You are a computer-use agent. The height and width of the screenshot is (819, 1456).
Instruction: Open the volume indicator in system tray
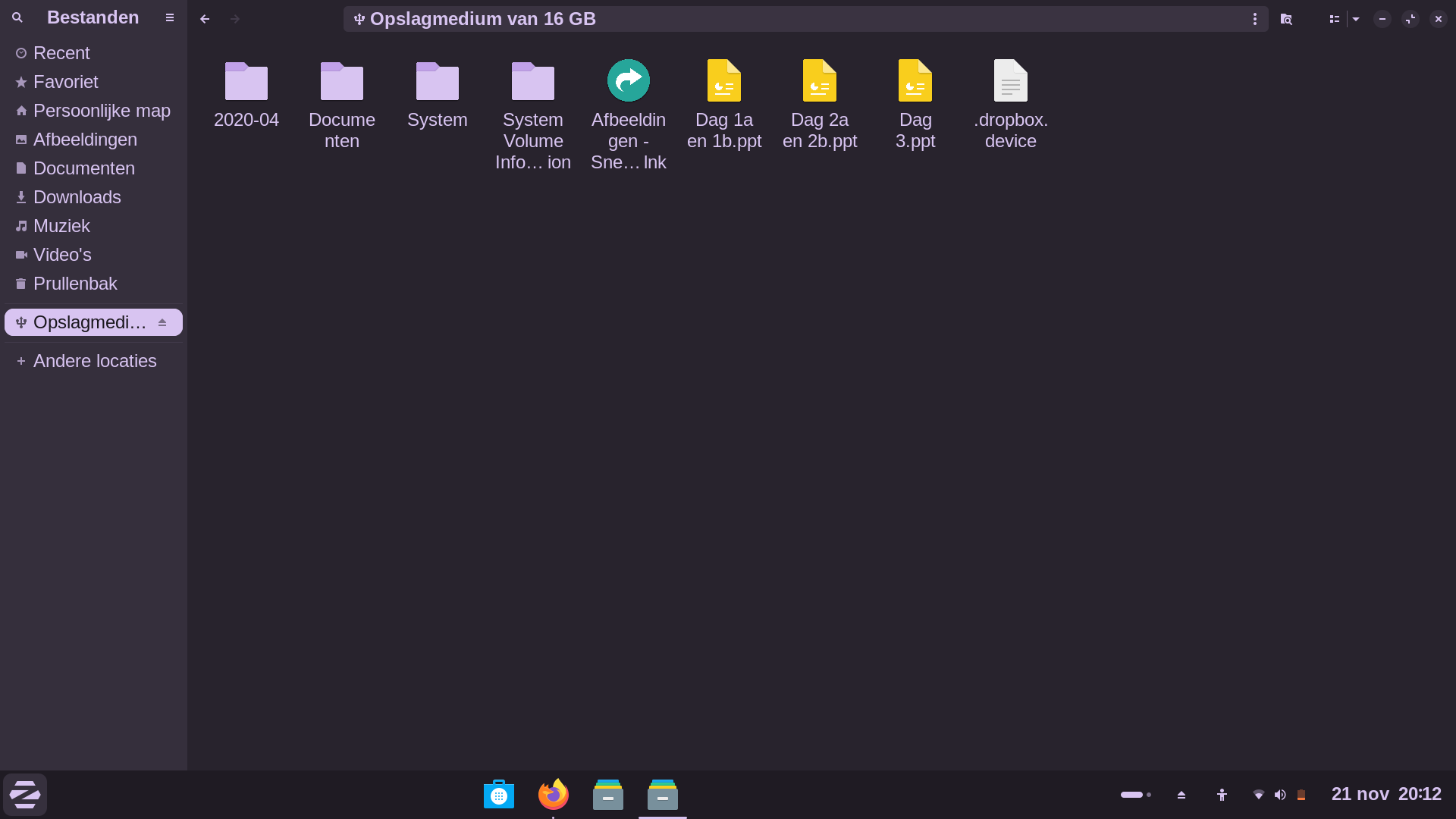click(x=1280, y=795)
